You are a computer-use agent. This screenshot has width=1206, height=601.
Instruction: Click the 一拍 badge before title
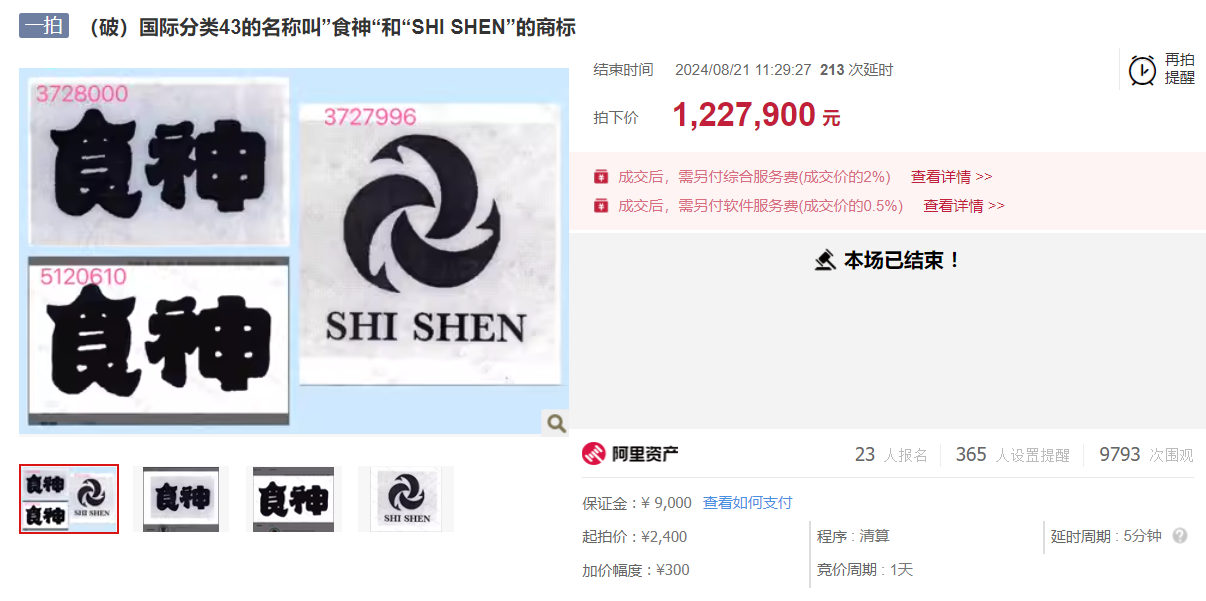(44, 26)
